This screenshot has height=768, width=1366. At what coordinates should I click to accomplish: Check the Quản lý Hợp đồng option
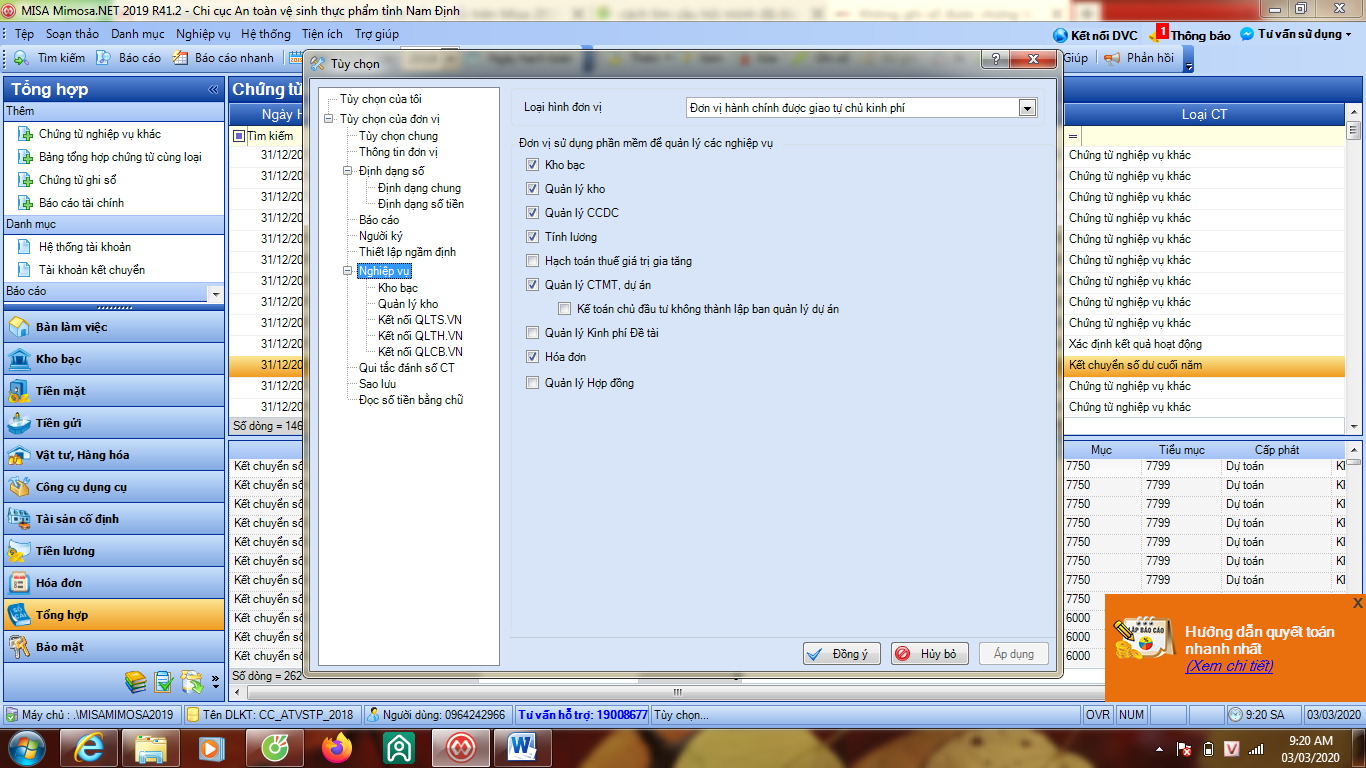click(533, 383)
